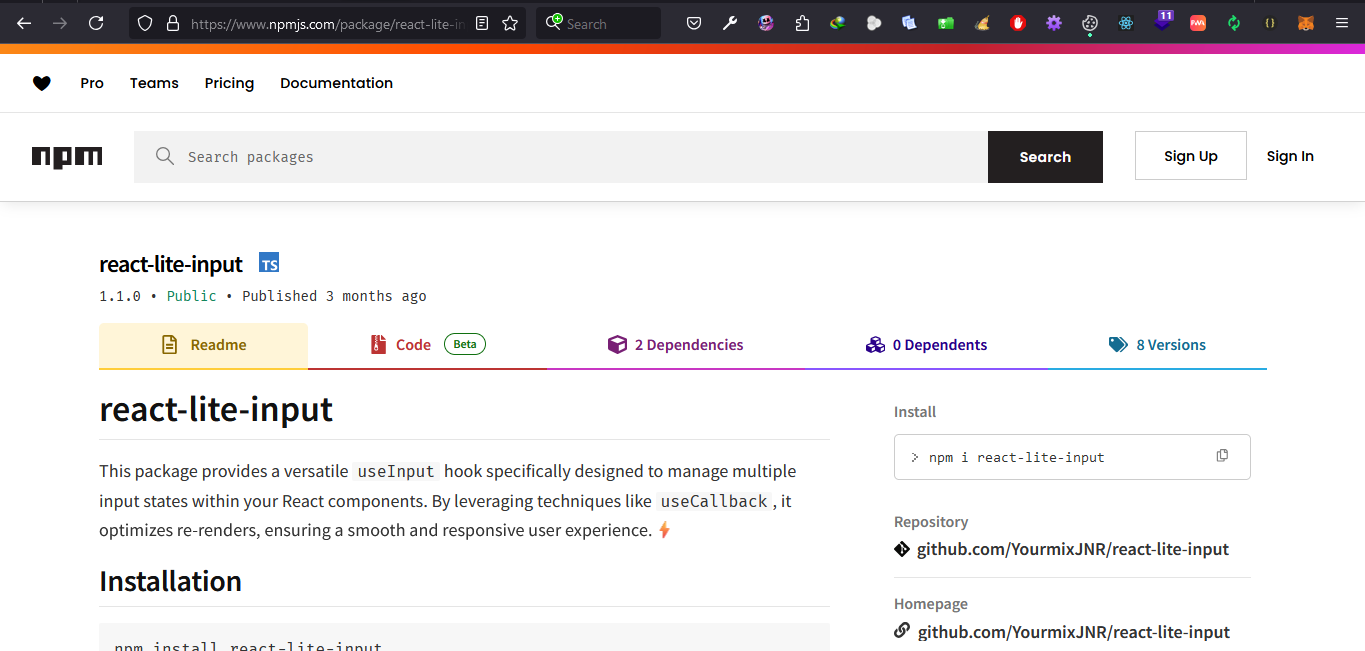The height and width of the screenshot is (651, 1365).
Task: Click the red stop-hand blocker extension
Action: [1018, 23]
